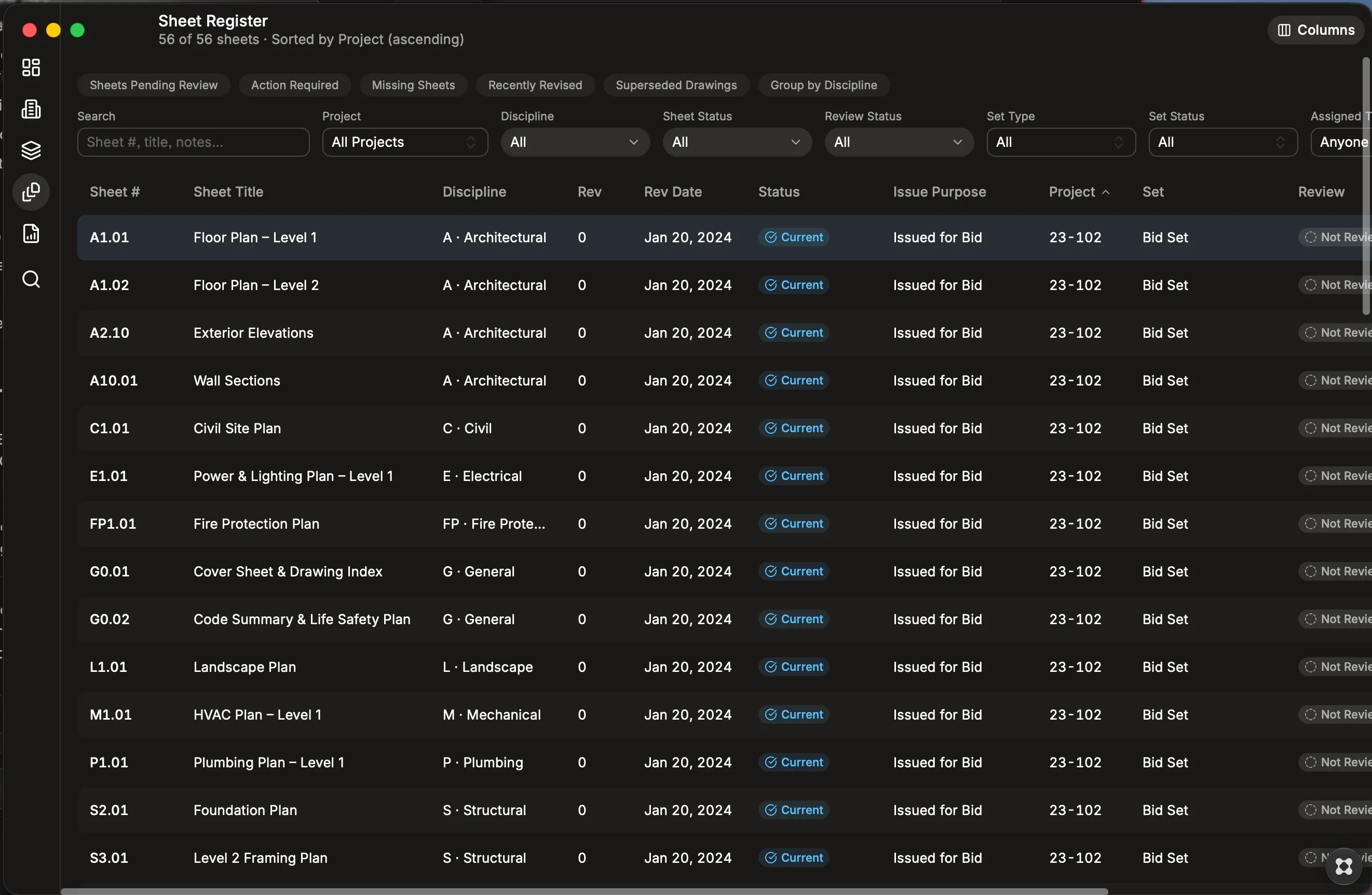
Task: Select Foundation Plan sheet title
Action: (245, 810)
